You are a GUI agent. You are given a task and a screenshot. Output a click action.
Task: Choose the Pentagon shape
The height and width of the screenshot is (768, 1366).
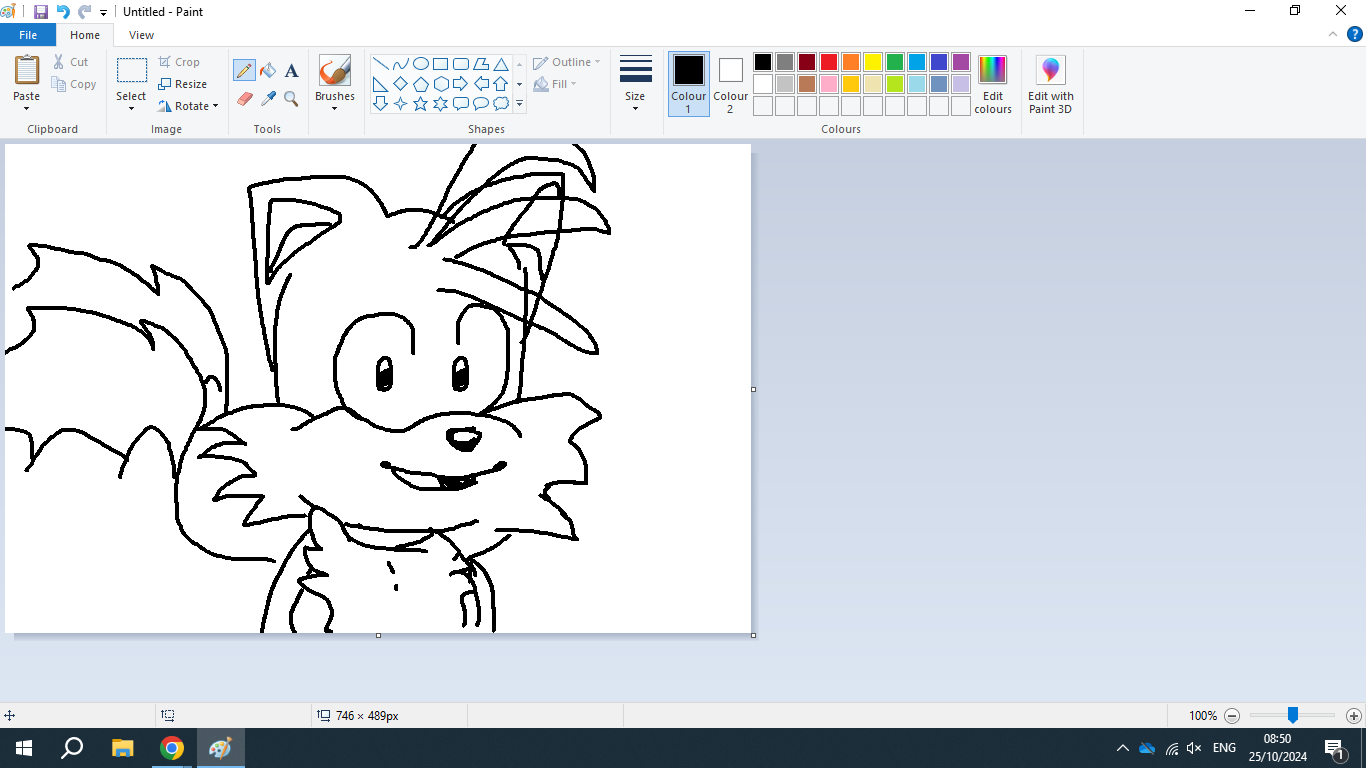(421, 84)
